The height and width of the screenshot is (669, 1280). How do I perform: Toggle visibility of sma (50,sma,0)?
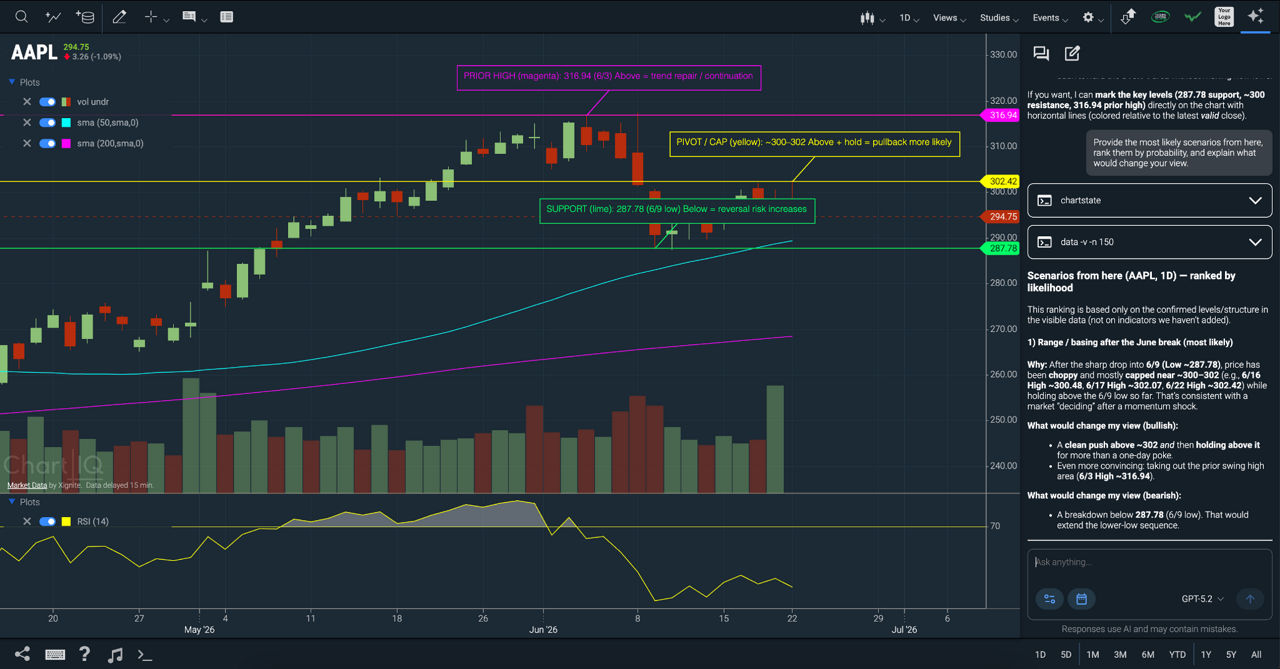pyautogui.click(x=47, y=123)
